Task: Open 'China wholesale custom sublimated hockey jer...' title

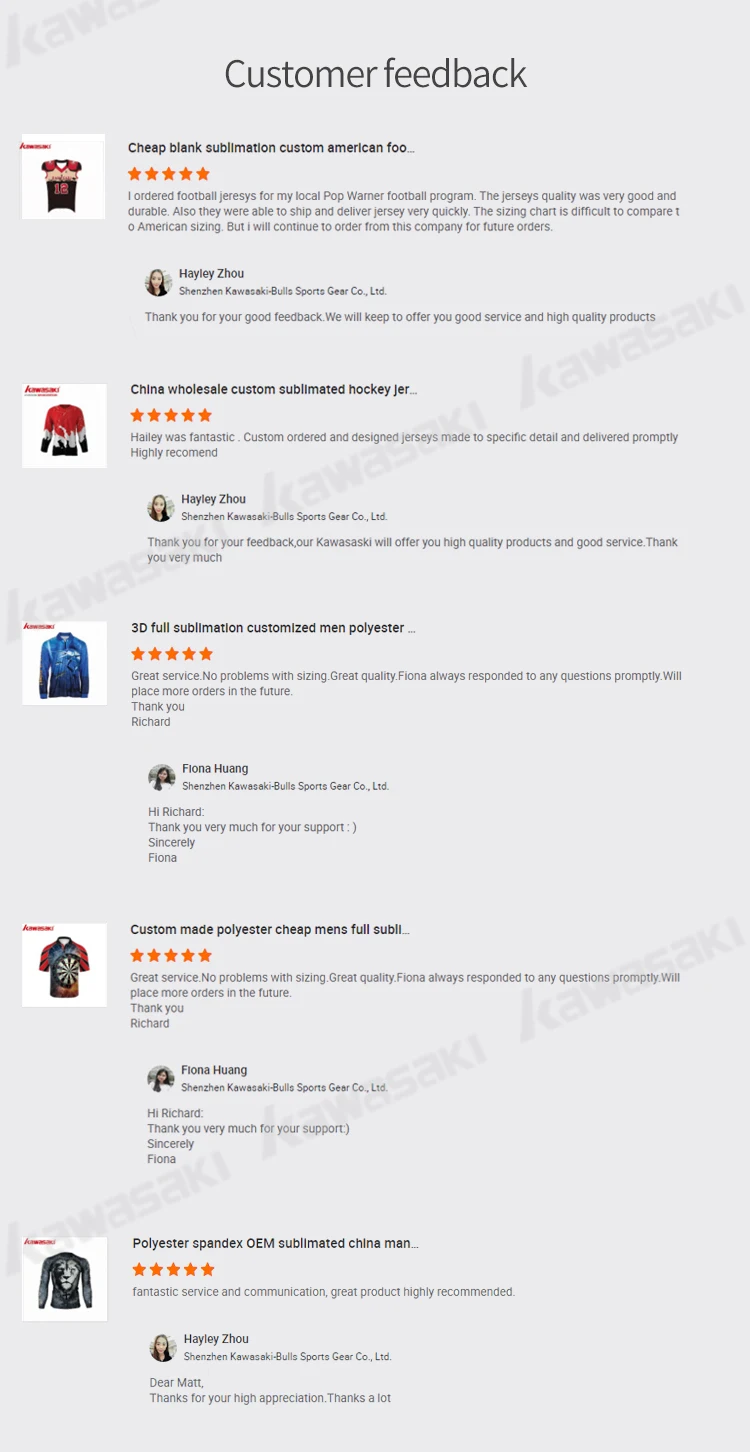Action: pos(274,390)
